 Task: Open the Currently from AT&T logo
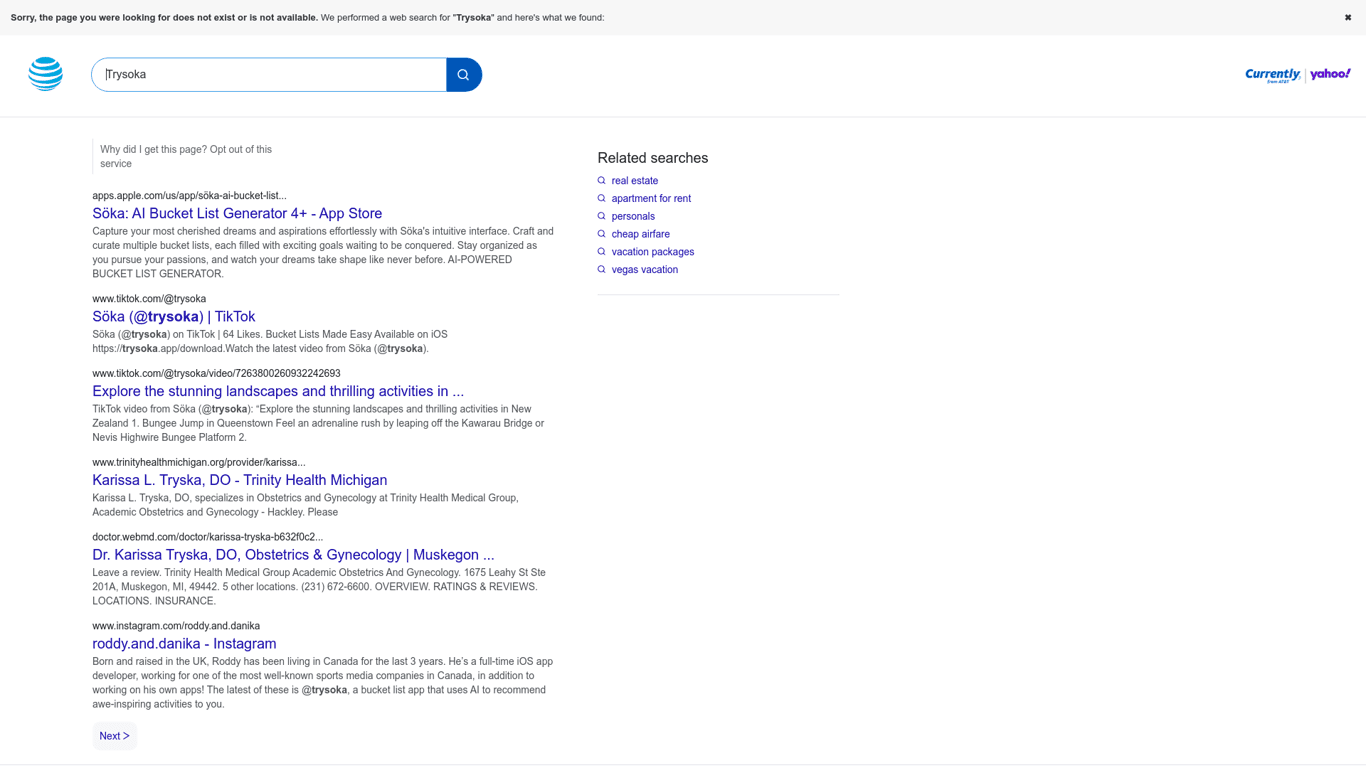click(x=1272, y=75)
